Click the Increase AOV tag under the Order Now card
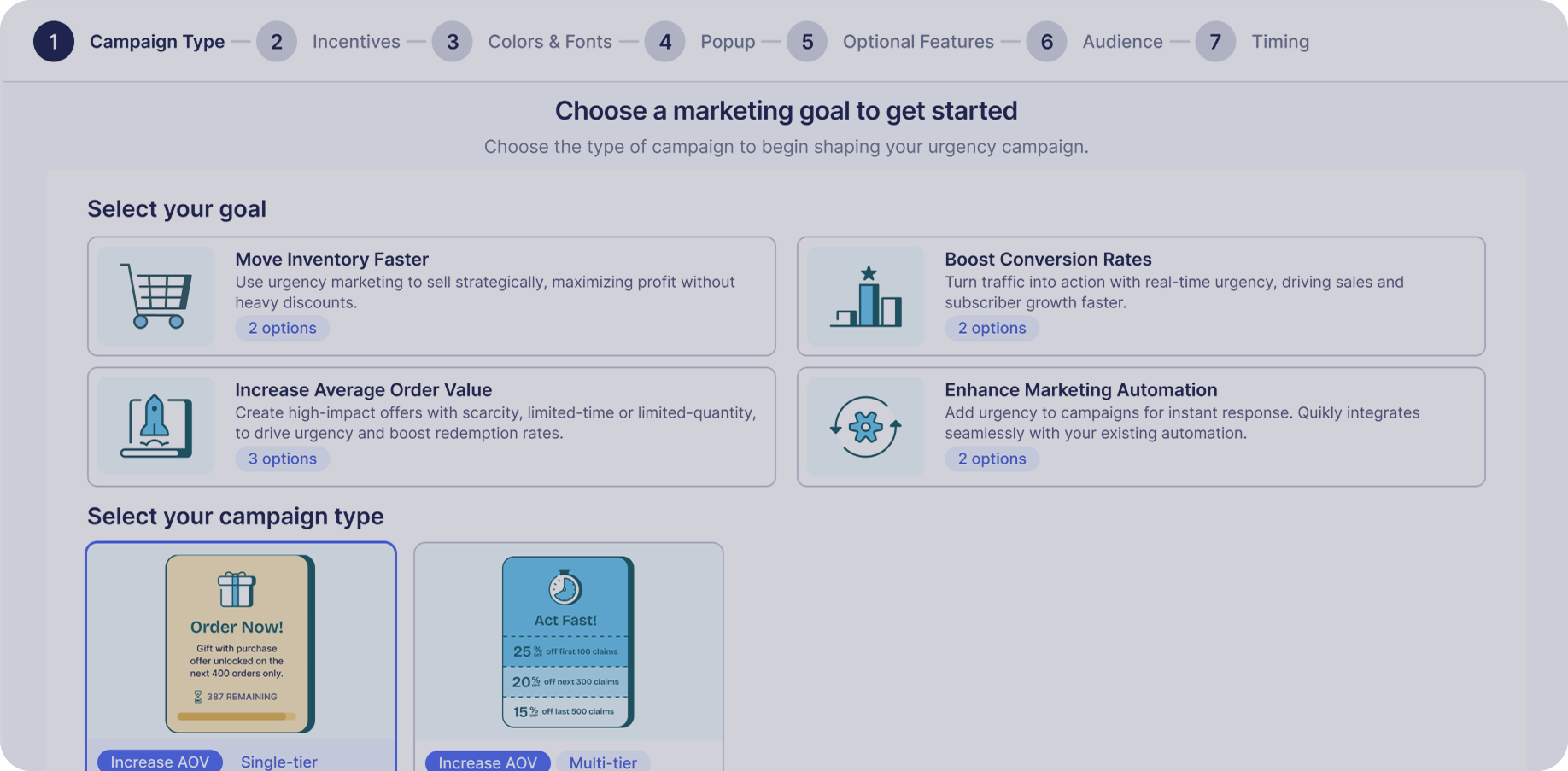1568x771 pixels. click(160, 762)
